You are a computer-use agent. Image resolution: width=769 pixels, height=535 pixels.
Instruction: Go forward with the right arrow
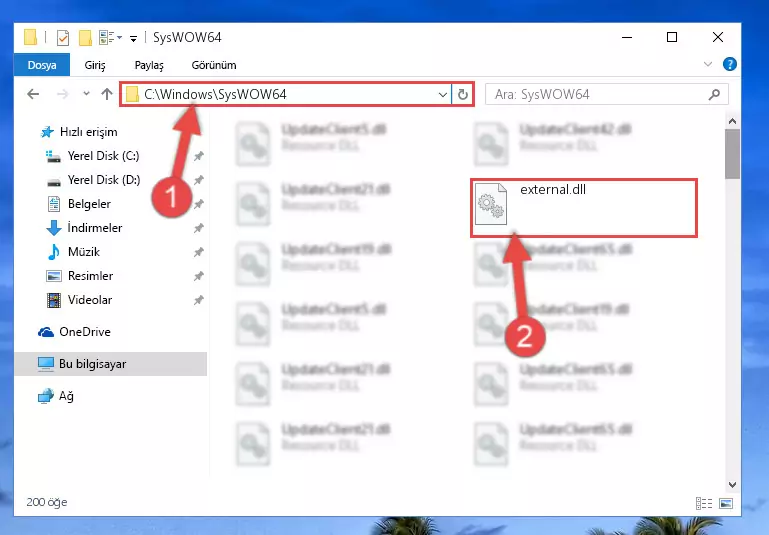[x=62, y=94]
